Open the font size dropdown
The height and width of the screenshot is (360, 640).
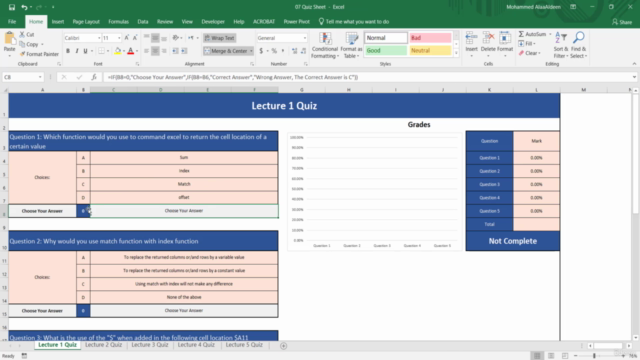[x=119, y=38]
